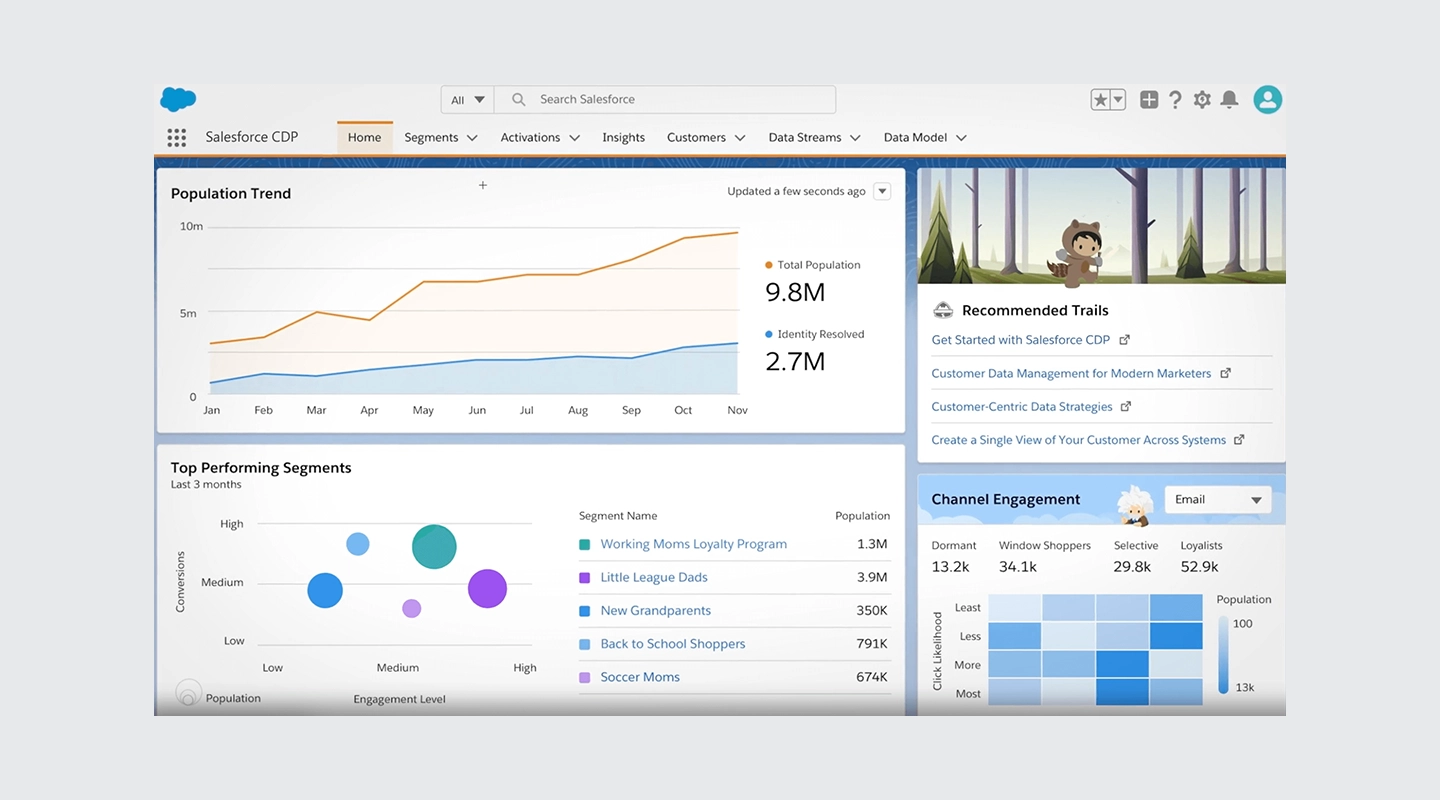Open Working Moms Loyalty Program segment
Screen dimensions: 1440x800
tap(693, 544)
